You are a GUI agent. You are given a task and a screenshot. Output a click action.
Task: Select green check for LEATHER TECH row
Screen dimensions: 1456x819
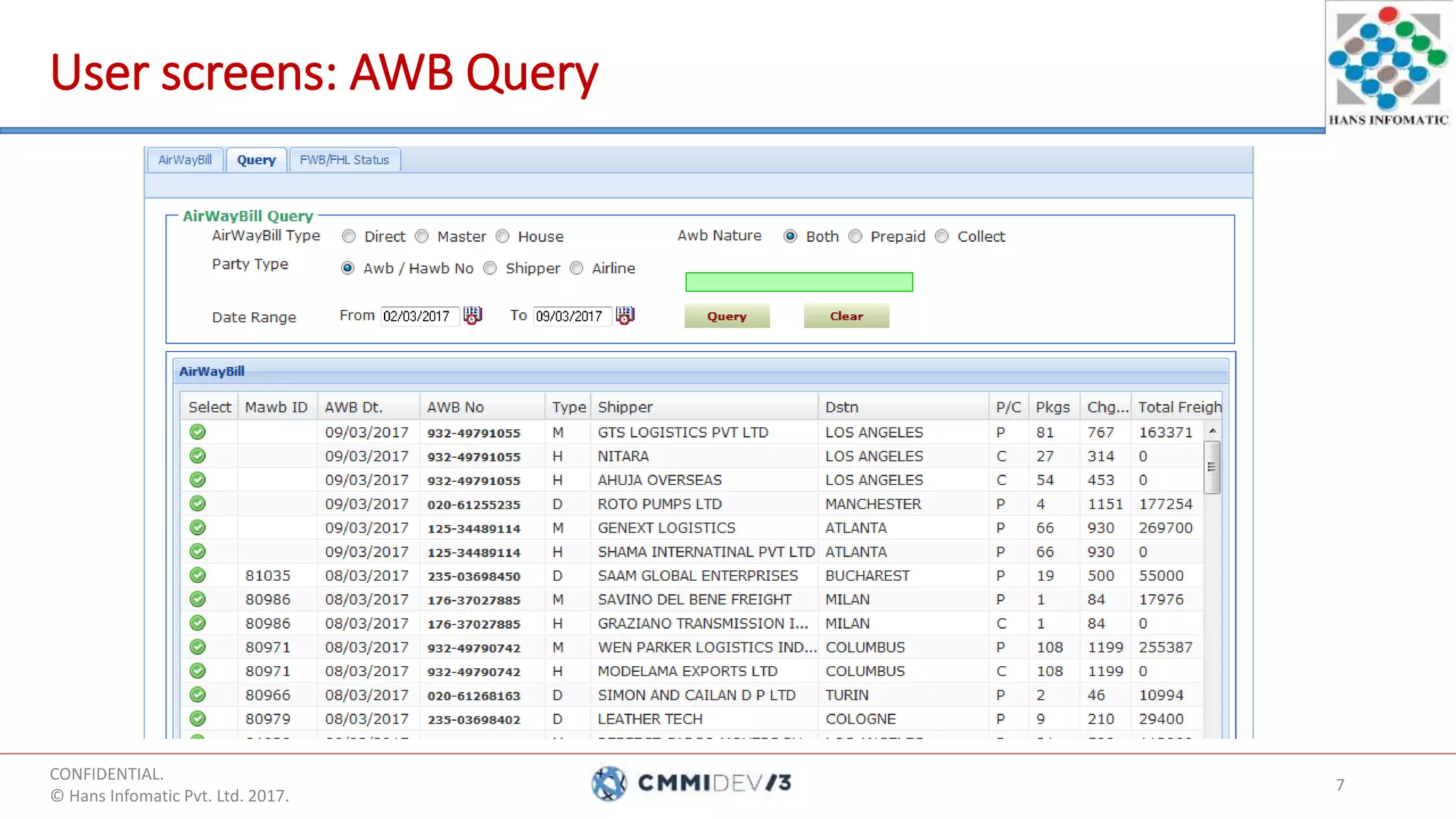tap(198, 719)
